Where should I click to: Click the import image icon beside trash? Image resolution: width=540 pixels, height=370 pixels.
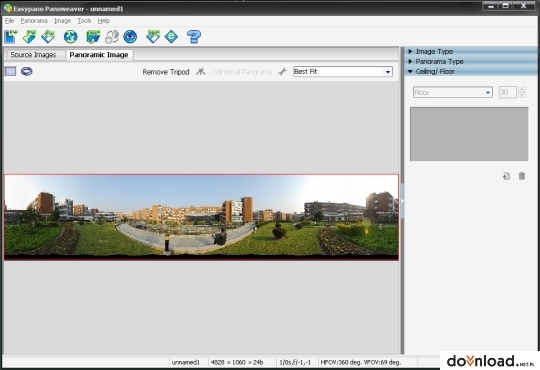click(x=506, y=176)
